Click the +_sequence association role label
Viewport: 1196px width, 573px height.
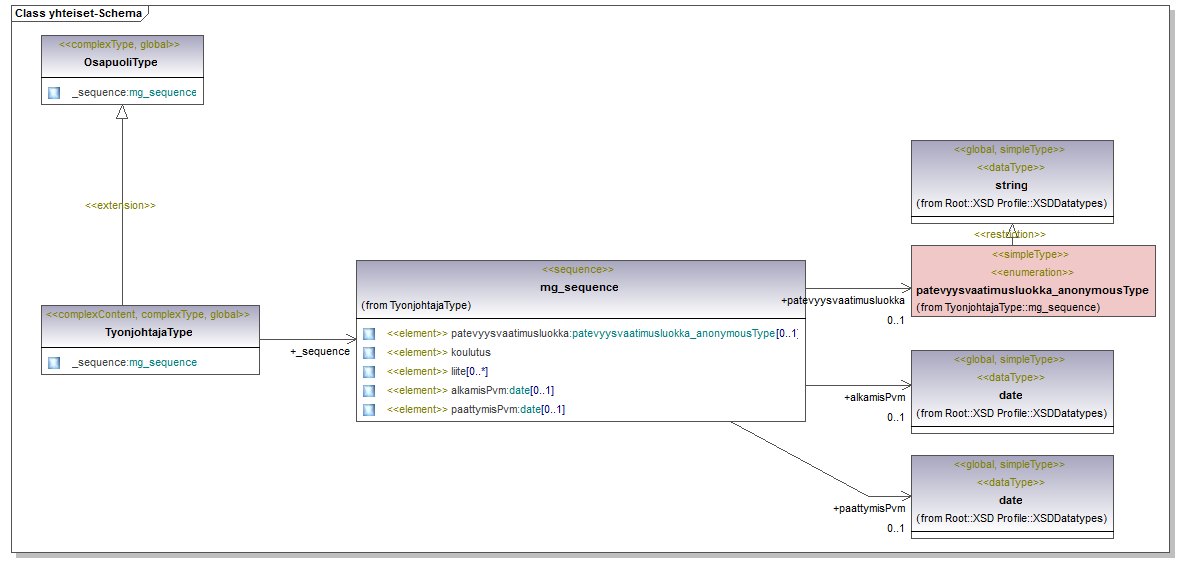[320, 351]
